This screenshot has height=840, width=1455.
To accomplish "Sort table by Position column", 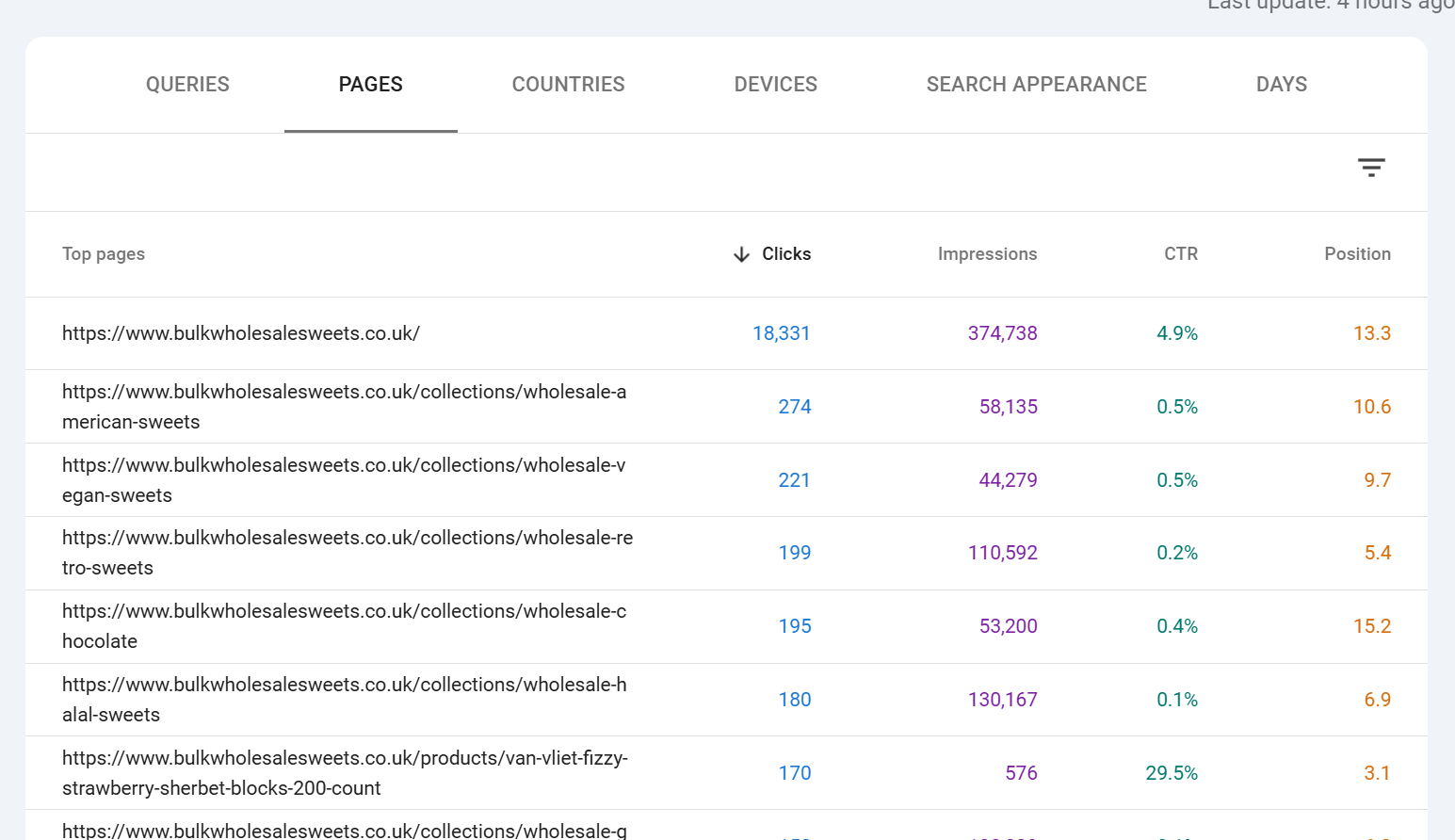I will tap(1356, 254).
